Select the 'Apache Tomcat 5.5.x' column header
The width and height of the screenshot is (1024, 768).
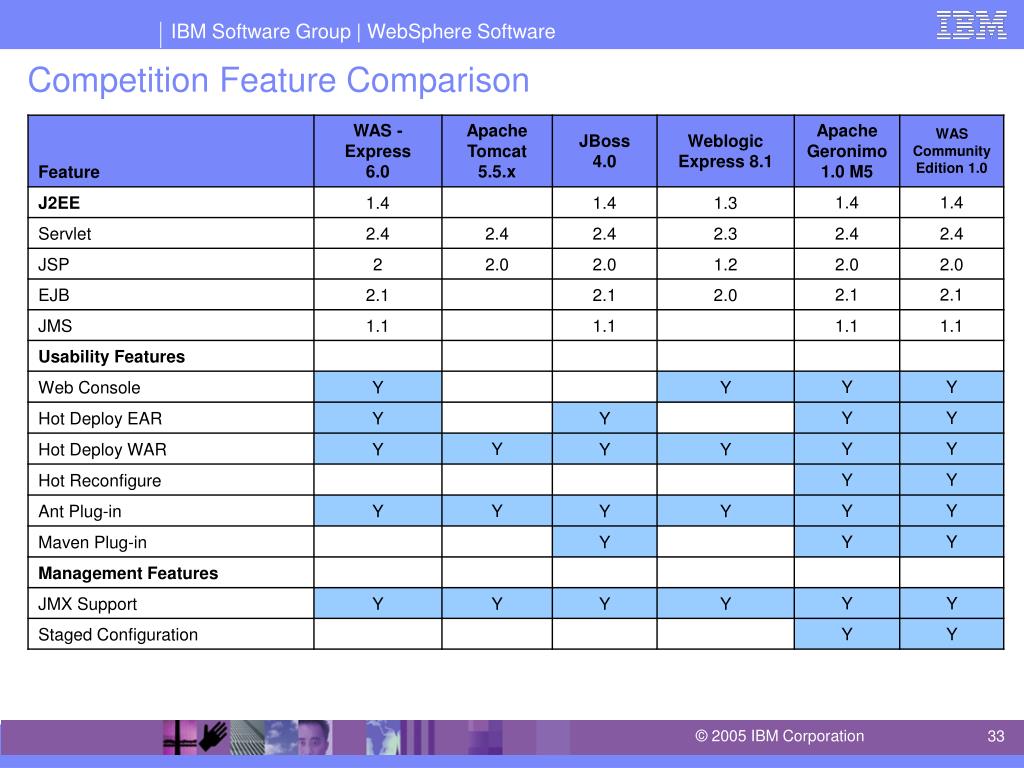496,151
